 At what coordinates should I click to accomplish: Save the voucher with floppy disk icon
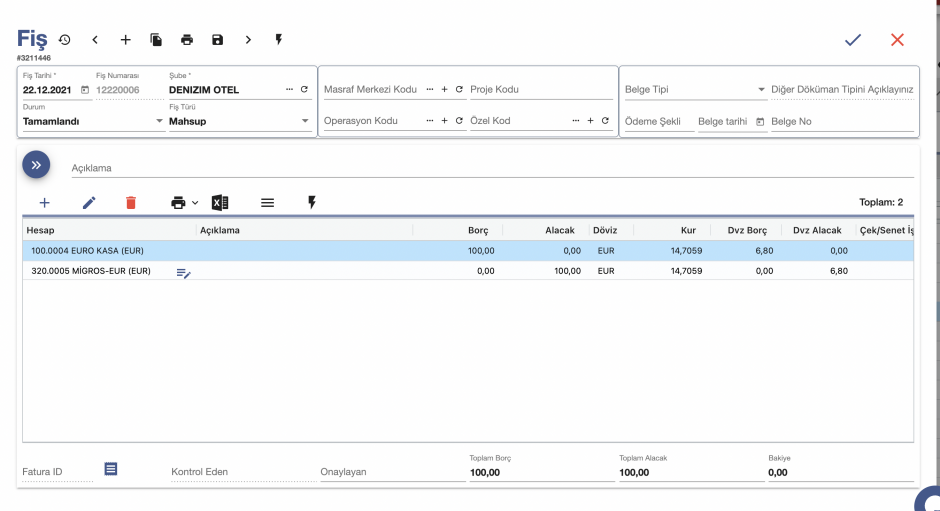[x=218, y=40]
